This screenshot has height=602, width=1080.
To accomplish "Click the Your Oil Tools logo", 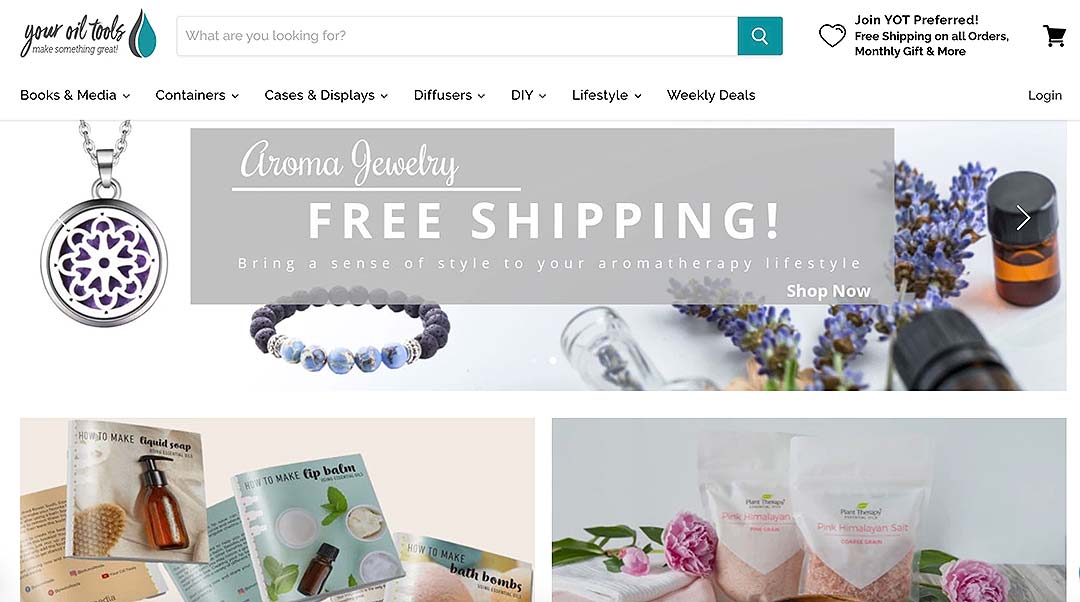I will coord(88,34).
